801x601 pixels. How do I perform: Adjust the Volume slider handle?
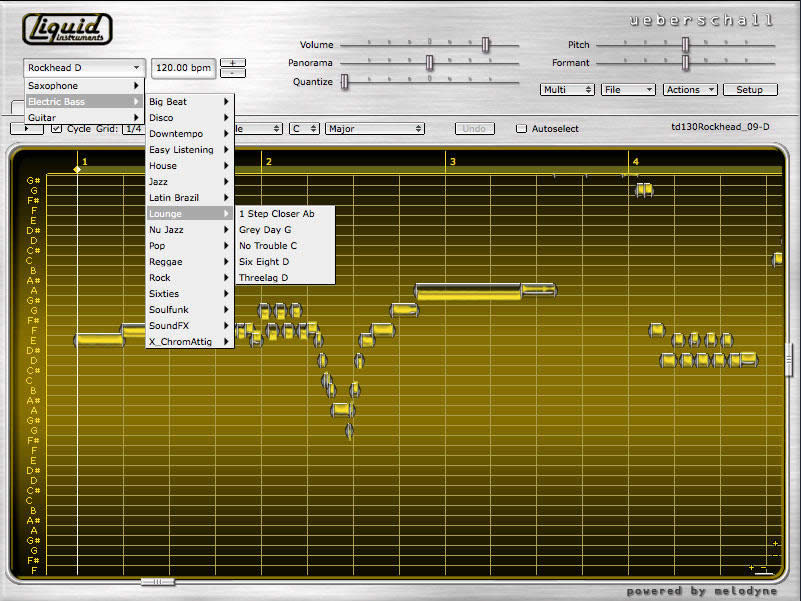485,45
